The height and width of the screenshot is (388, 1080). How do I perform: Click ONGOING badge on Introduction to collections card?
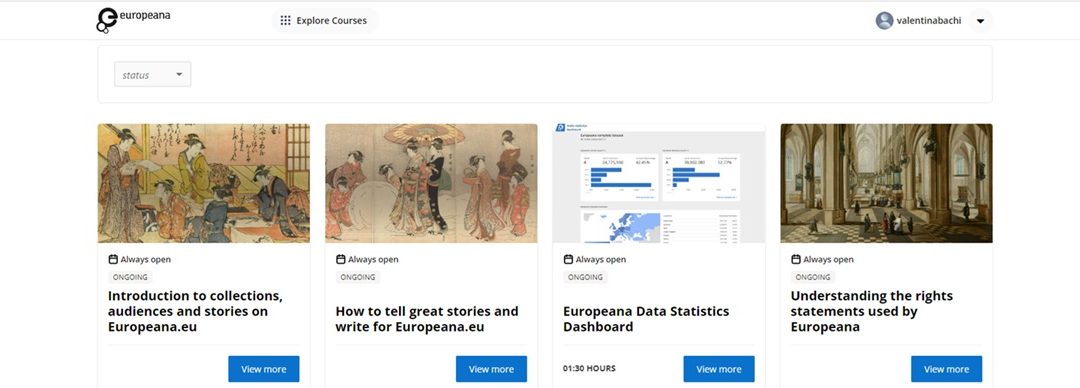pyautogui.click(x=130, y=277)
